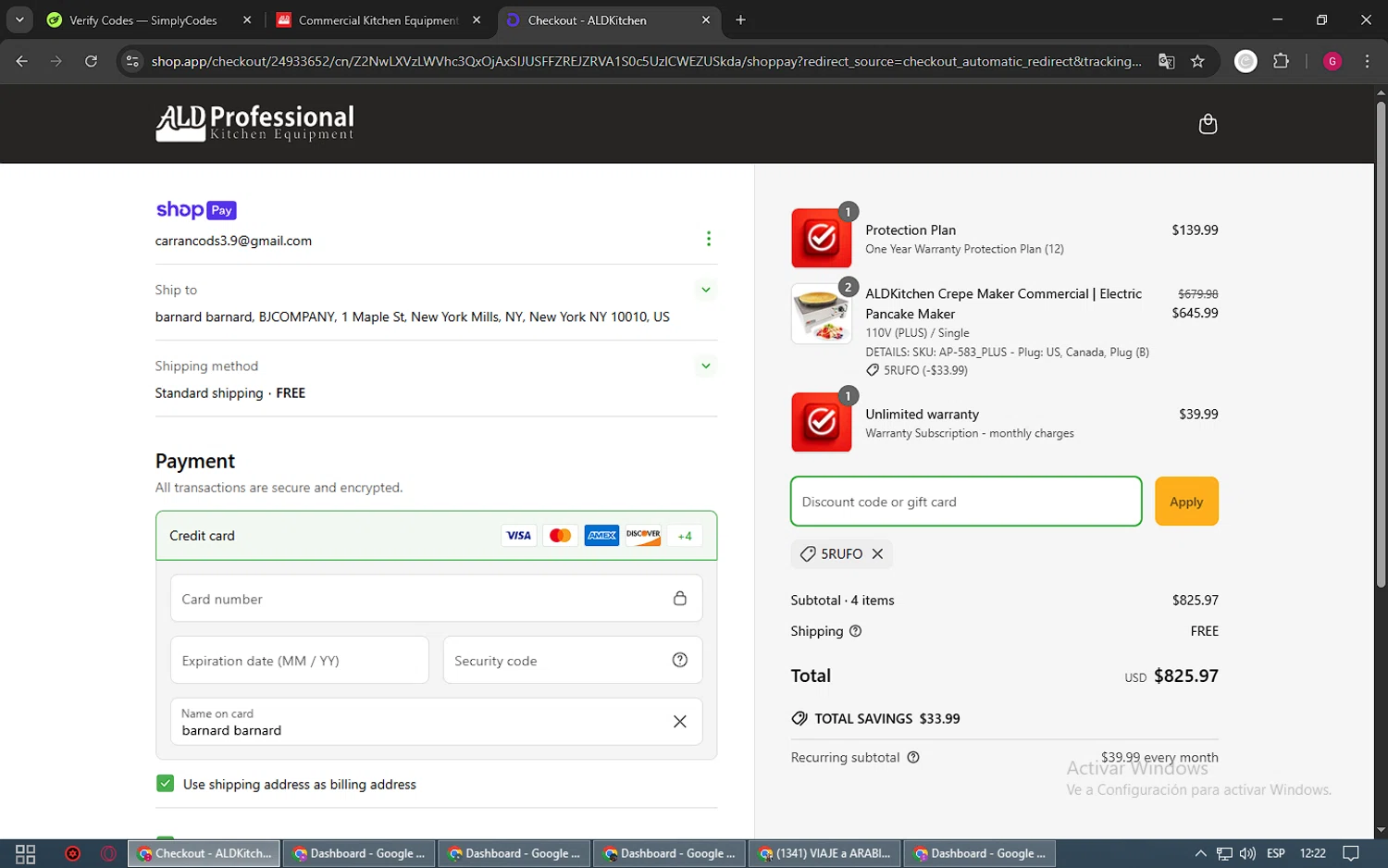Open the translate page icon
This screenshot has height=868, width=1388.
[1166, 61]
